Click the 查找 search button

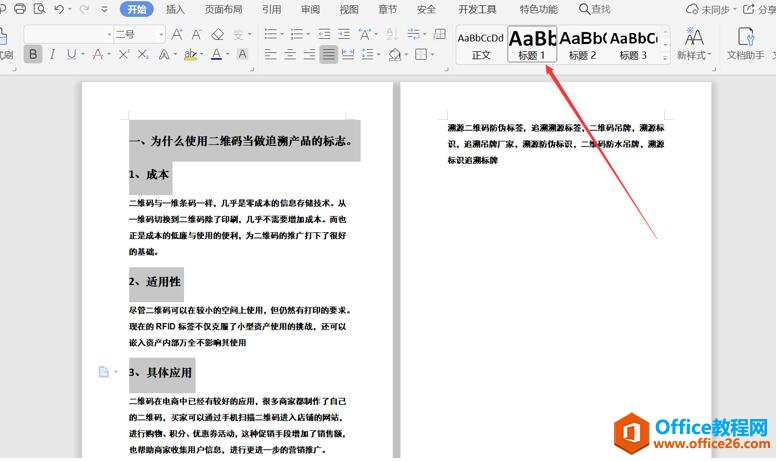595,9
